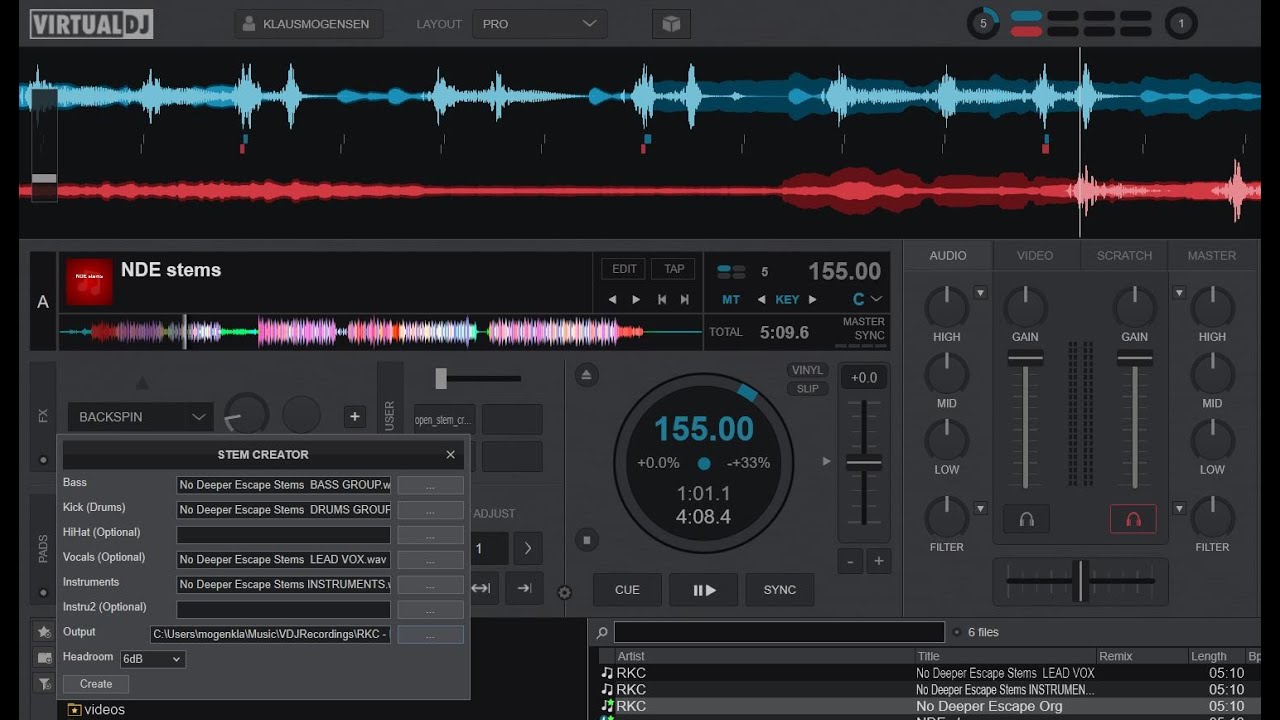Expand the right HIGH EQ dropdown arrow

pos(1179,293)
